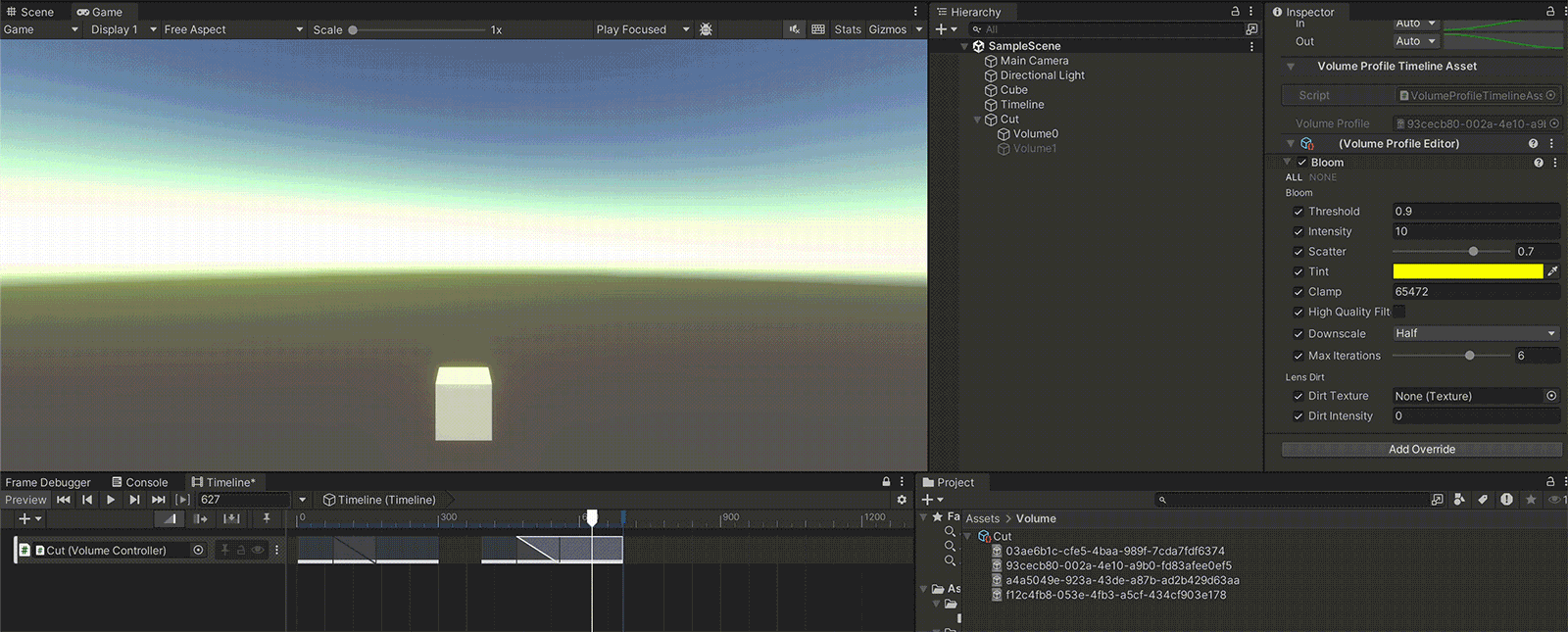The width and height of the screenshot is (1568, 632).
Task: Click the Timeline play button
Action: 111,500
